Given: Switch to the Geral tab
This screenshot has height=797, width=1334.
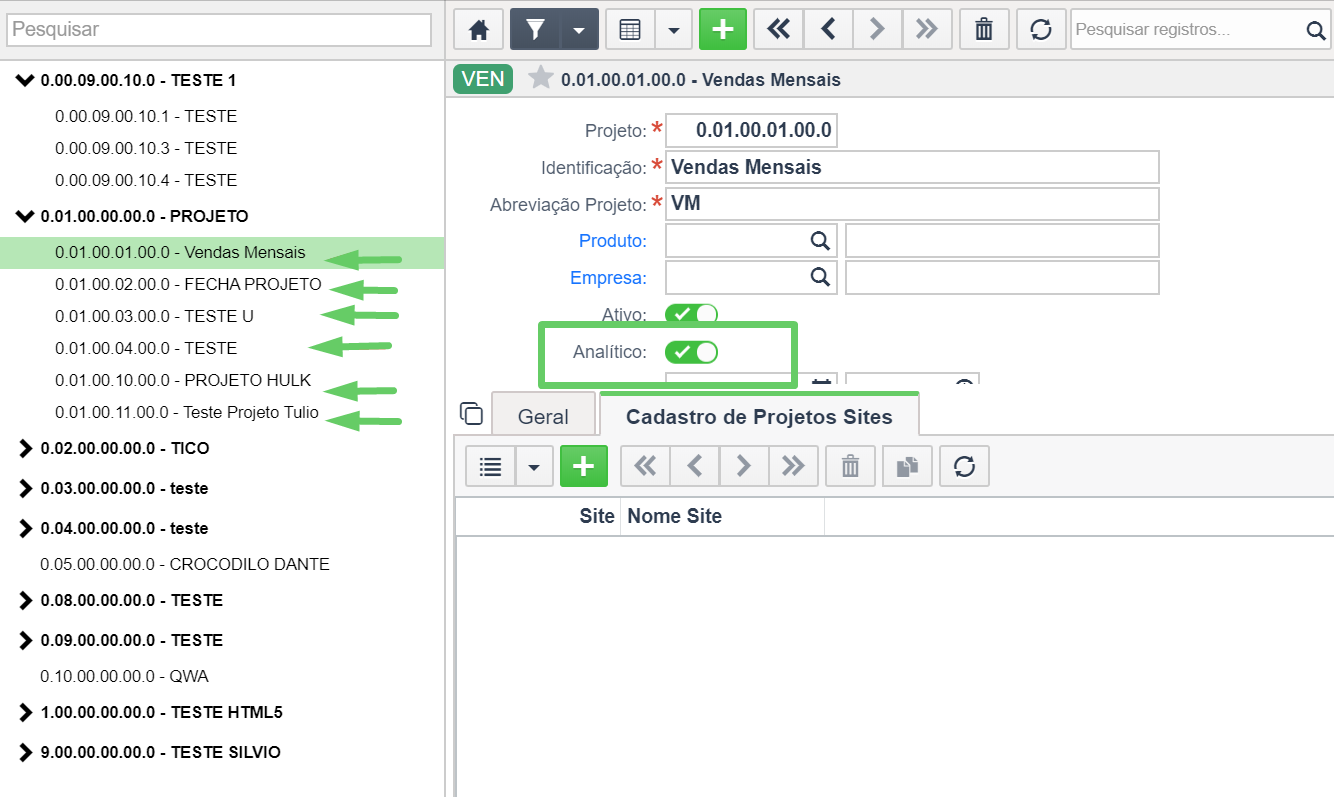Looking at the screenshot, I should [x=543, y=417].
